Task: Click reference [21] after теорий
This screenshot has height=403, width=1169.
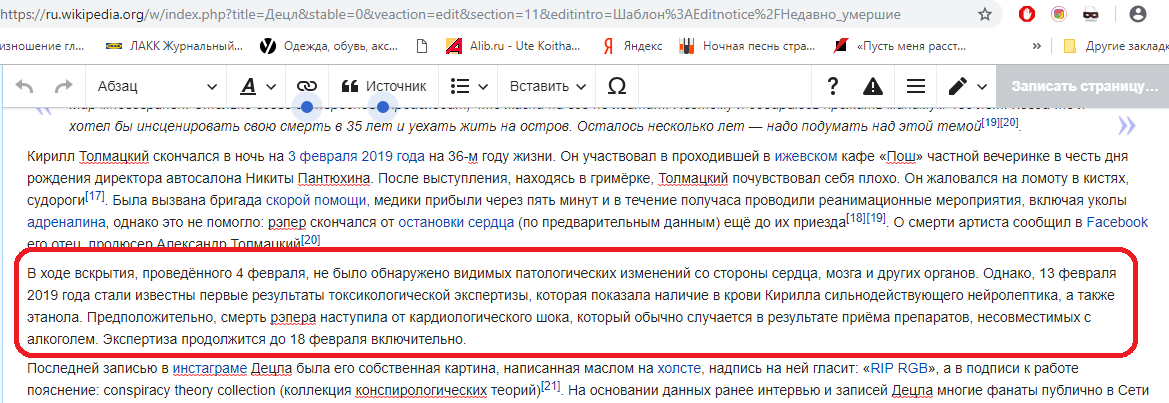Action: point(550,386)
